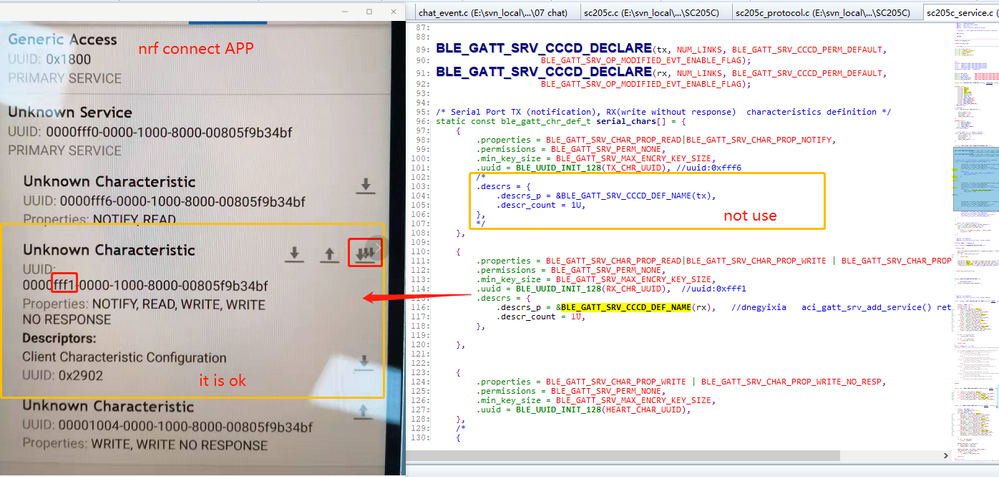Toggle notifications icon on fff1 characteristic
The image size is (999, 477).
(x=364, y=253)
